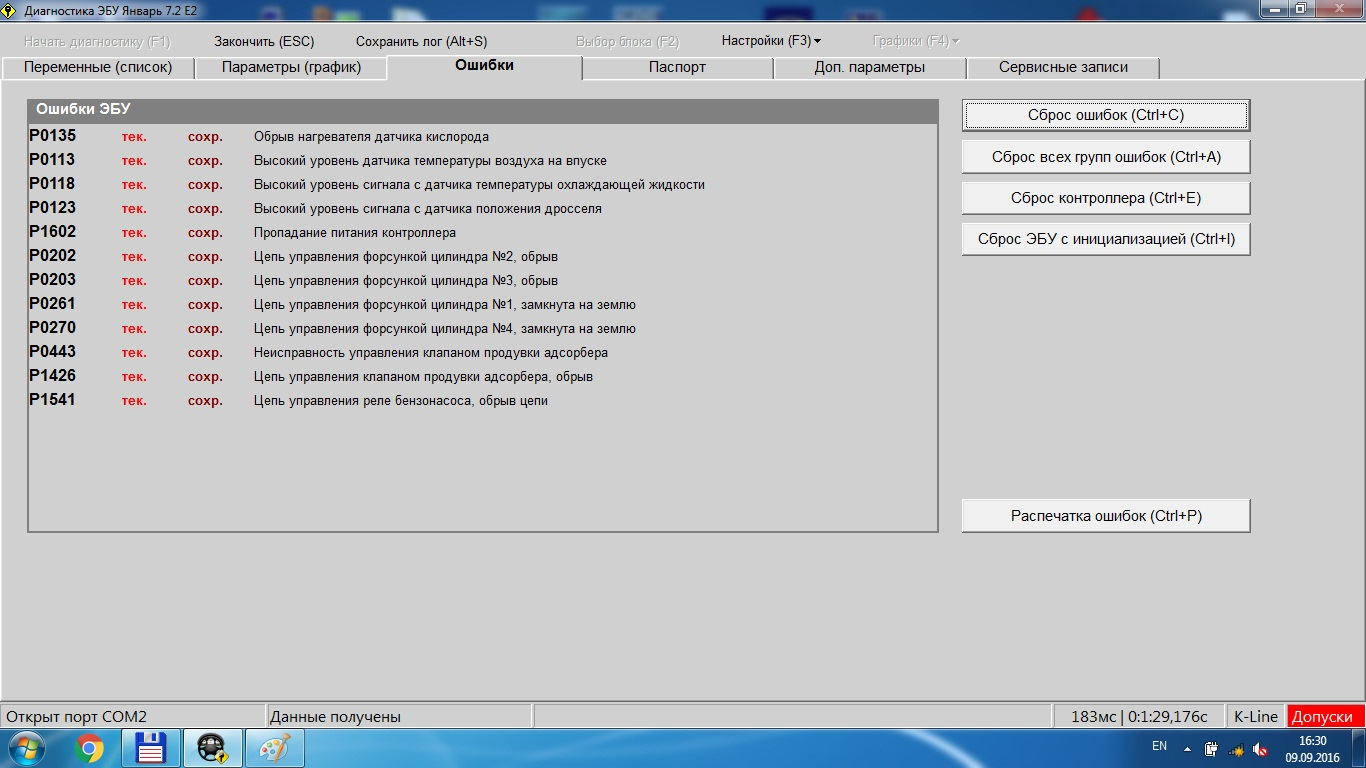Click Неисправность управления клапаном продувки адсорбера
1366x768 pixels.
click(x=431, y=353)
